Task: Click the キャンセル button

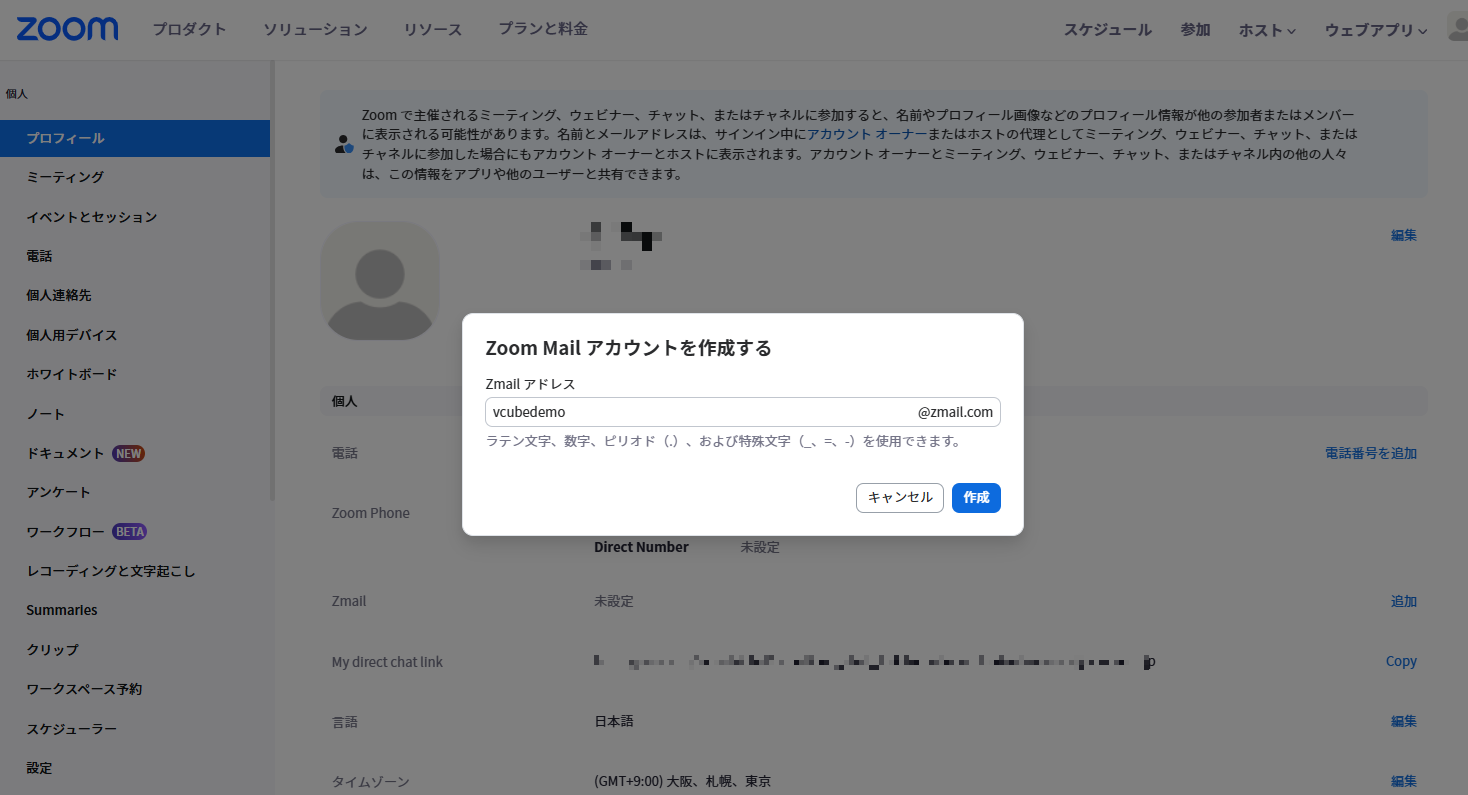Action: point(900,498)
